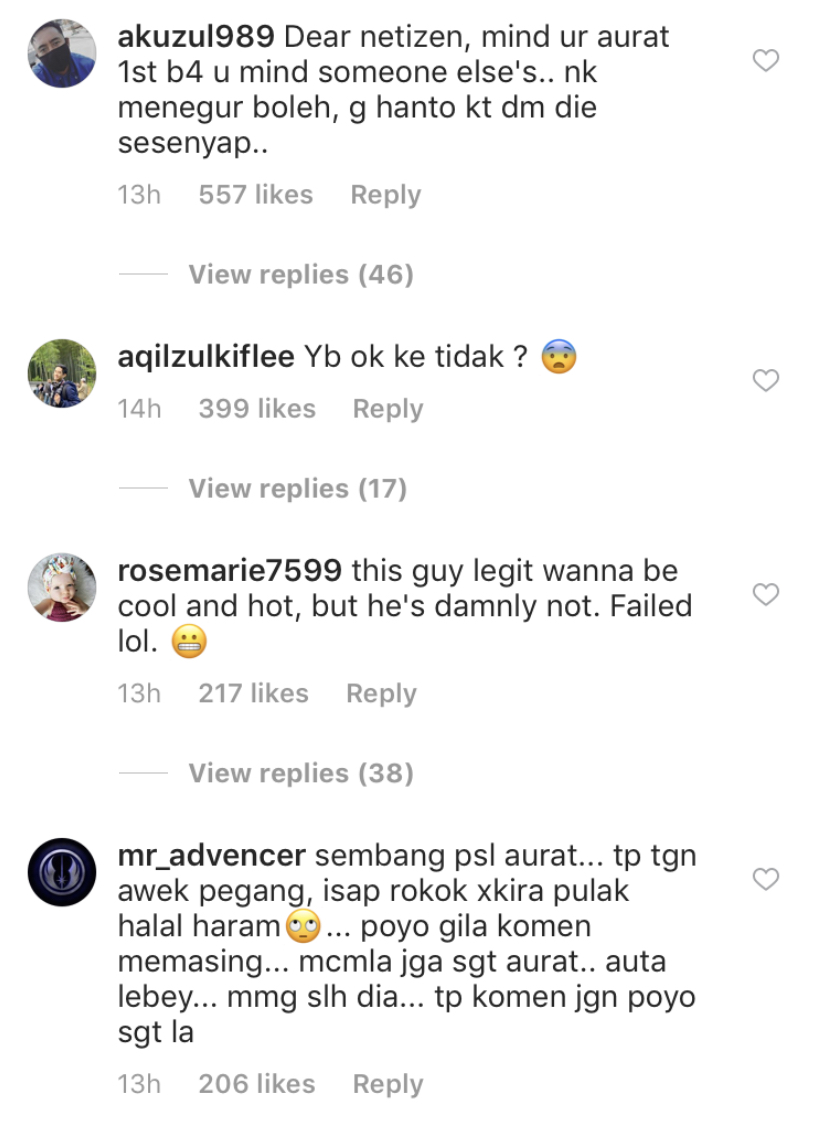Screen dimensions: 828x1129
Task: Open akuzul989's profile picture
Action: coord(62,53)
